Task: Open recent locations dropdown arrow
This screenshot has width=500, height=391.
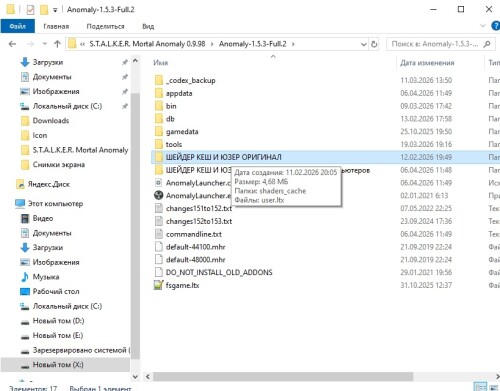Action: point(45,44)
